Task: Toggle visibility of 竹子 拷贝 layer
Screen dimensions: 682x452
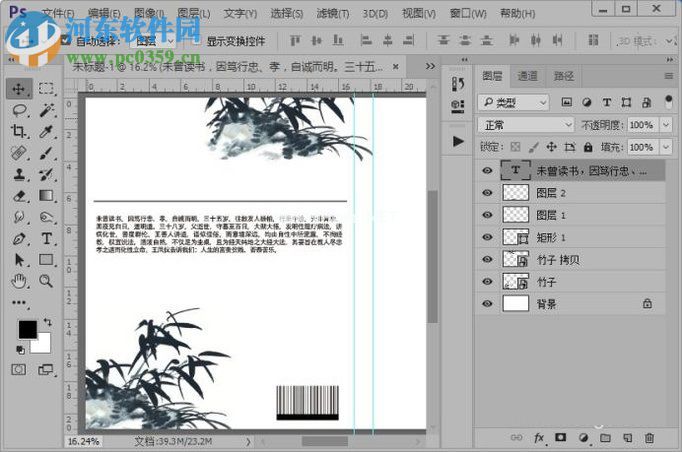Action: (x=487, y=259)
